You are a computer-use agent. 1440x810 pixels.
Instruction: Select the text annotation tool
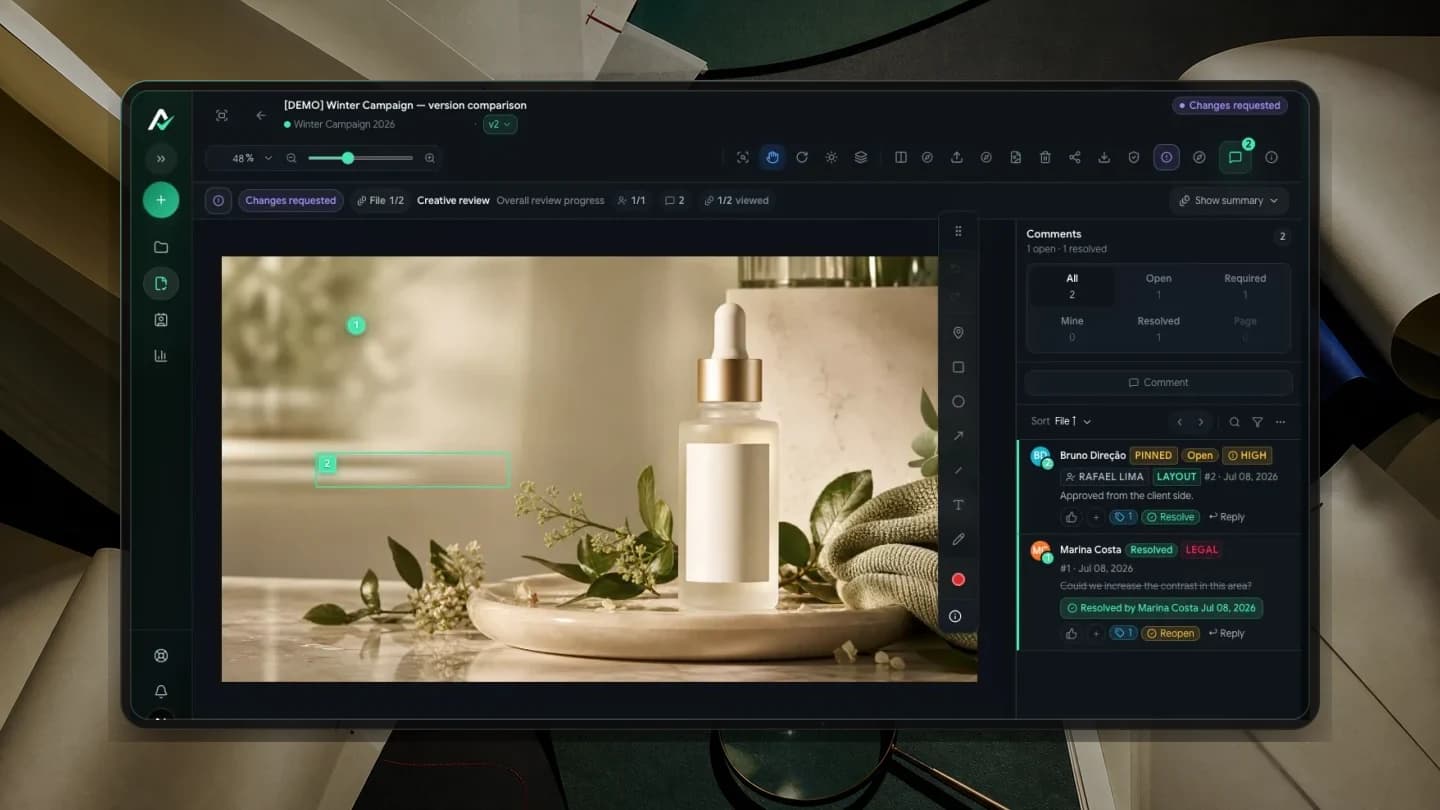pos(958,505)
